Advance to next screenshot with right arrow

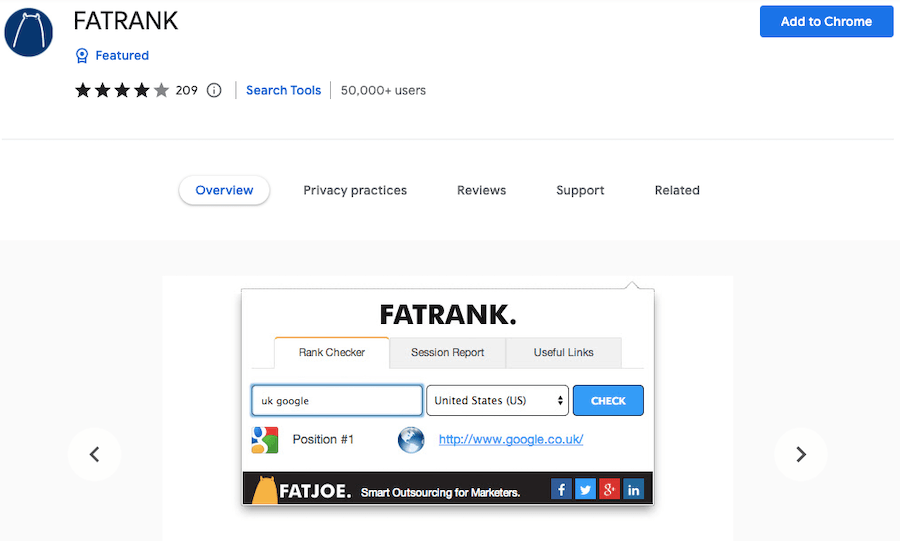point(801,454)
